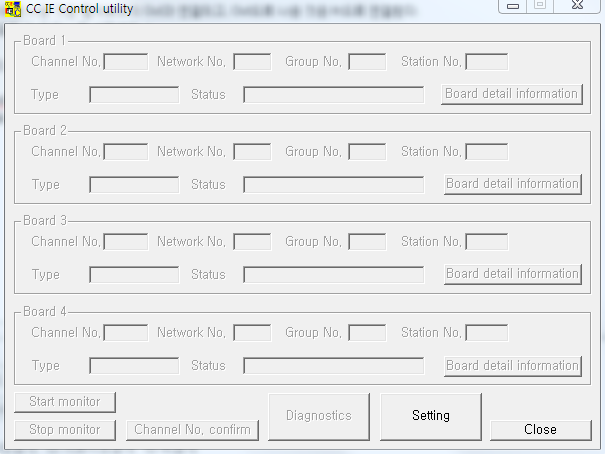Open Board 1 detail information
The image size is (605, 454).
coord(512,94)
